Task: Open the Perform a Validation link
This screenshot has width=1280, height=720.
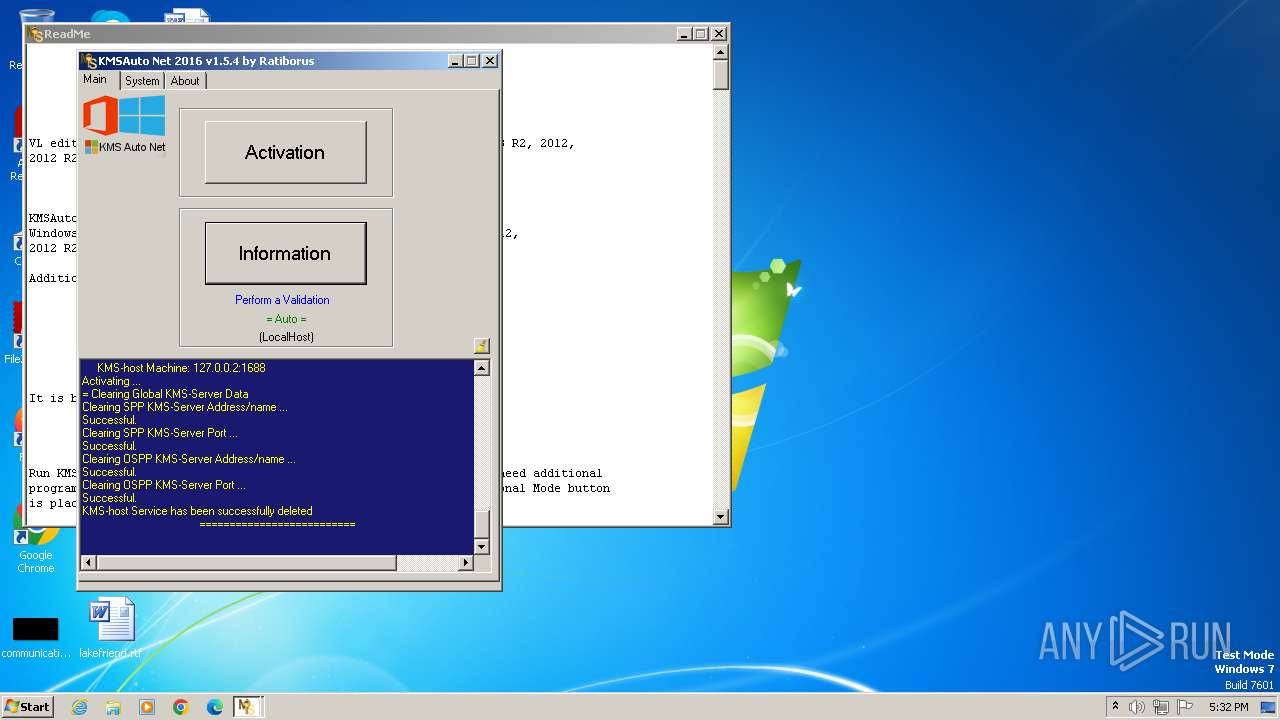Action: [x=282, y=300]
